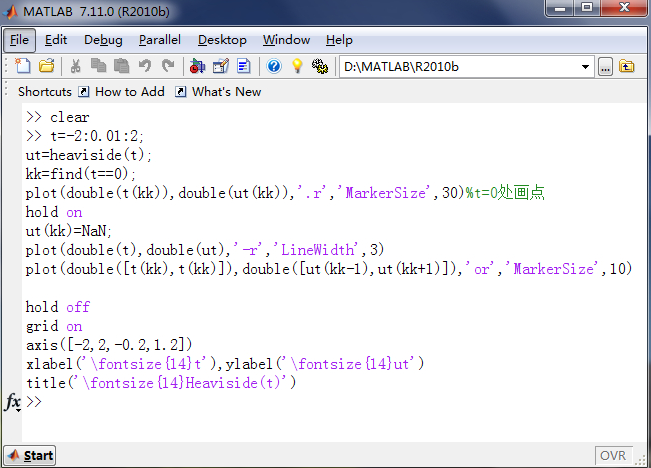Expand the current folder dropdown arrow

click(585, 67)
